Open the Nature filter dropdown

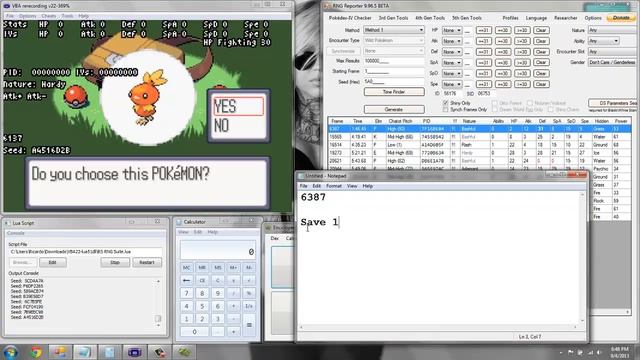(613, 30)
